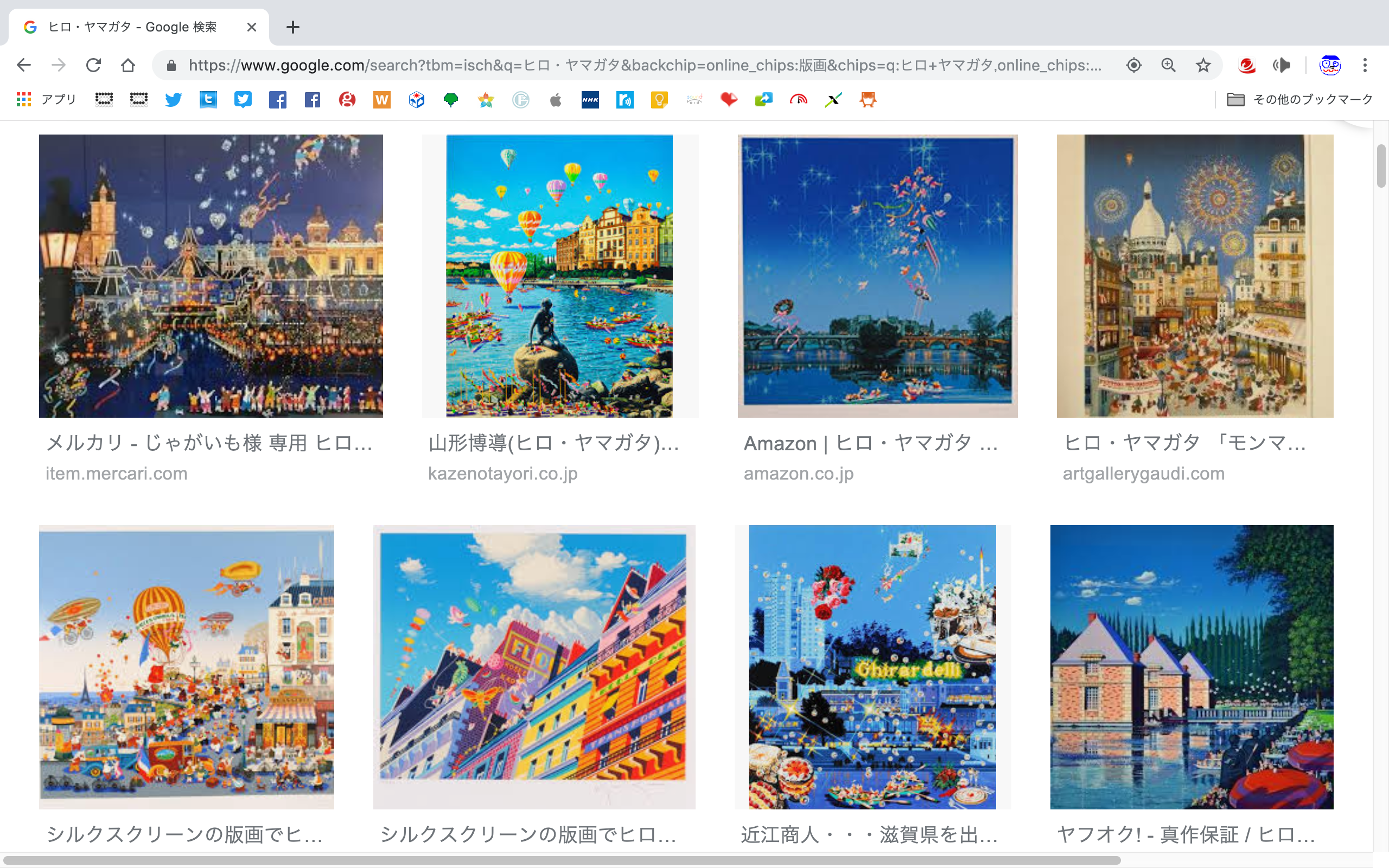Viewport: 1389px width, 868px height.
Task: Open the Amazon blue night bridge thumbnail
Action: [x=877, y=276]
